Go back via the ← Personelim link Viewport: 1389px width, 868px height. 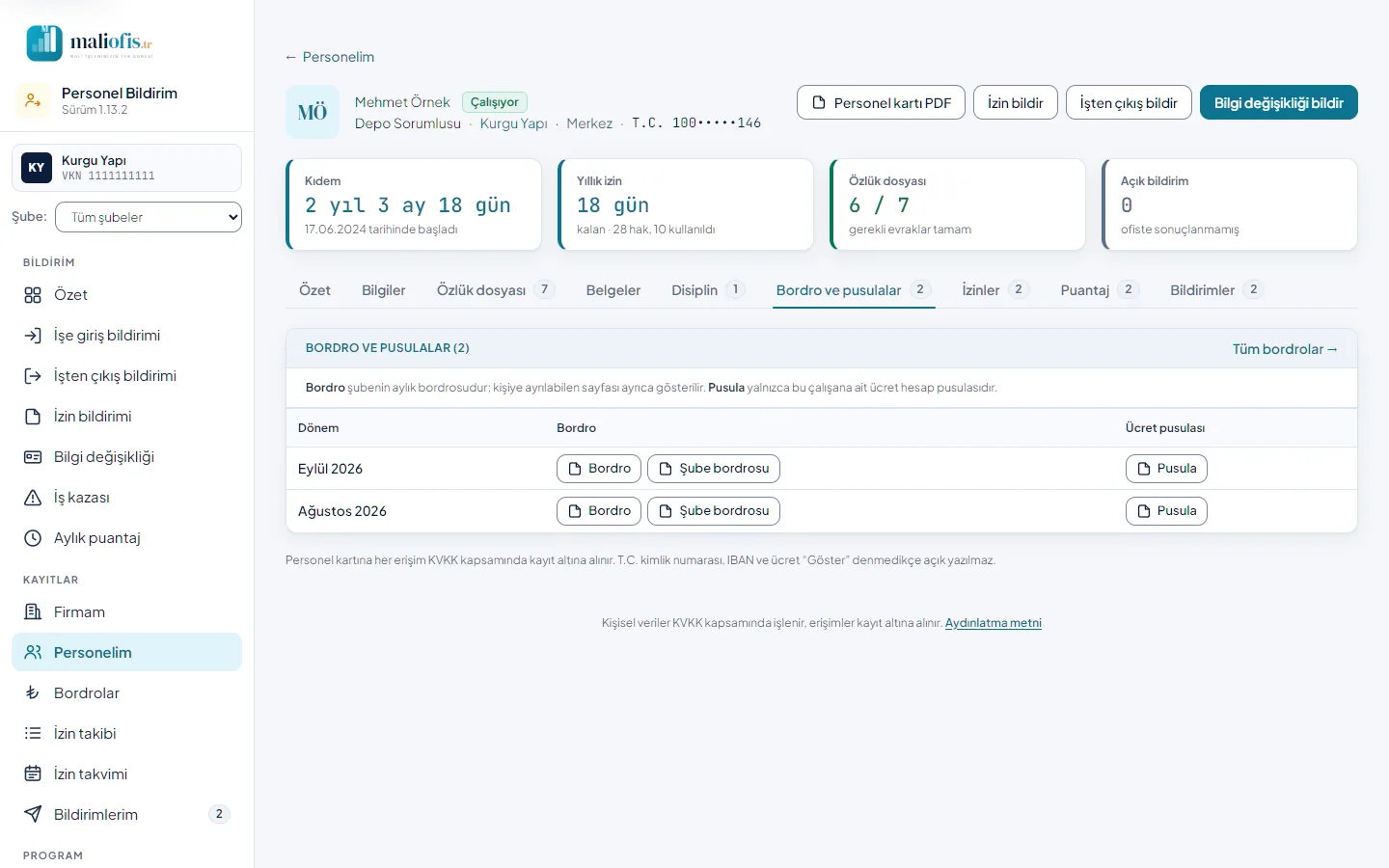coord(329,57)
